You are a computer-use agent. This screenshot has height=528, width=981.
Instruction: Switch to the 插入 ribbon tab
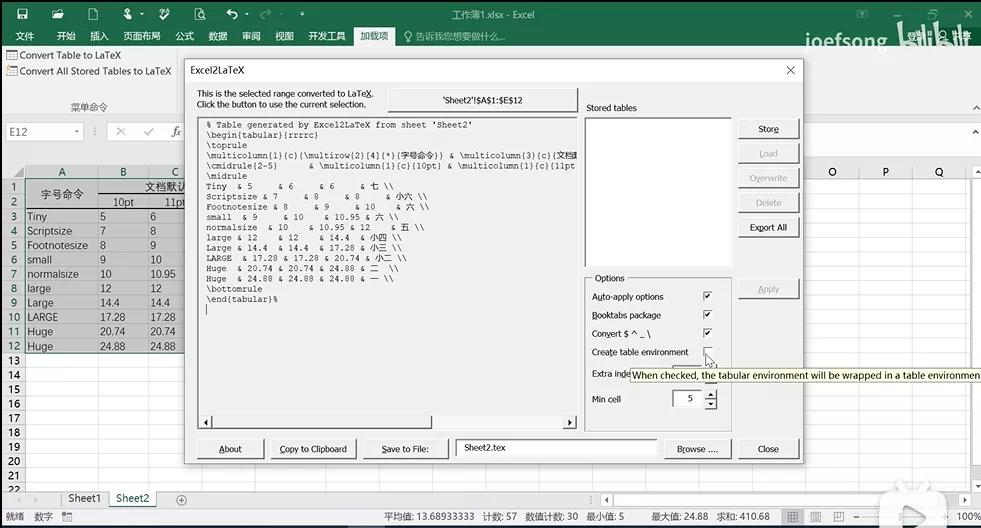tap(99, 36)
